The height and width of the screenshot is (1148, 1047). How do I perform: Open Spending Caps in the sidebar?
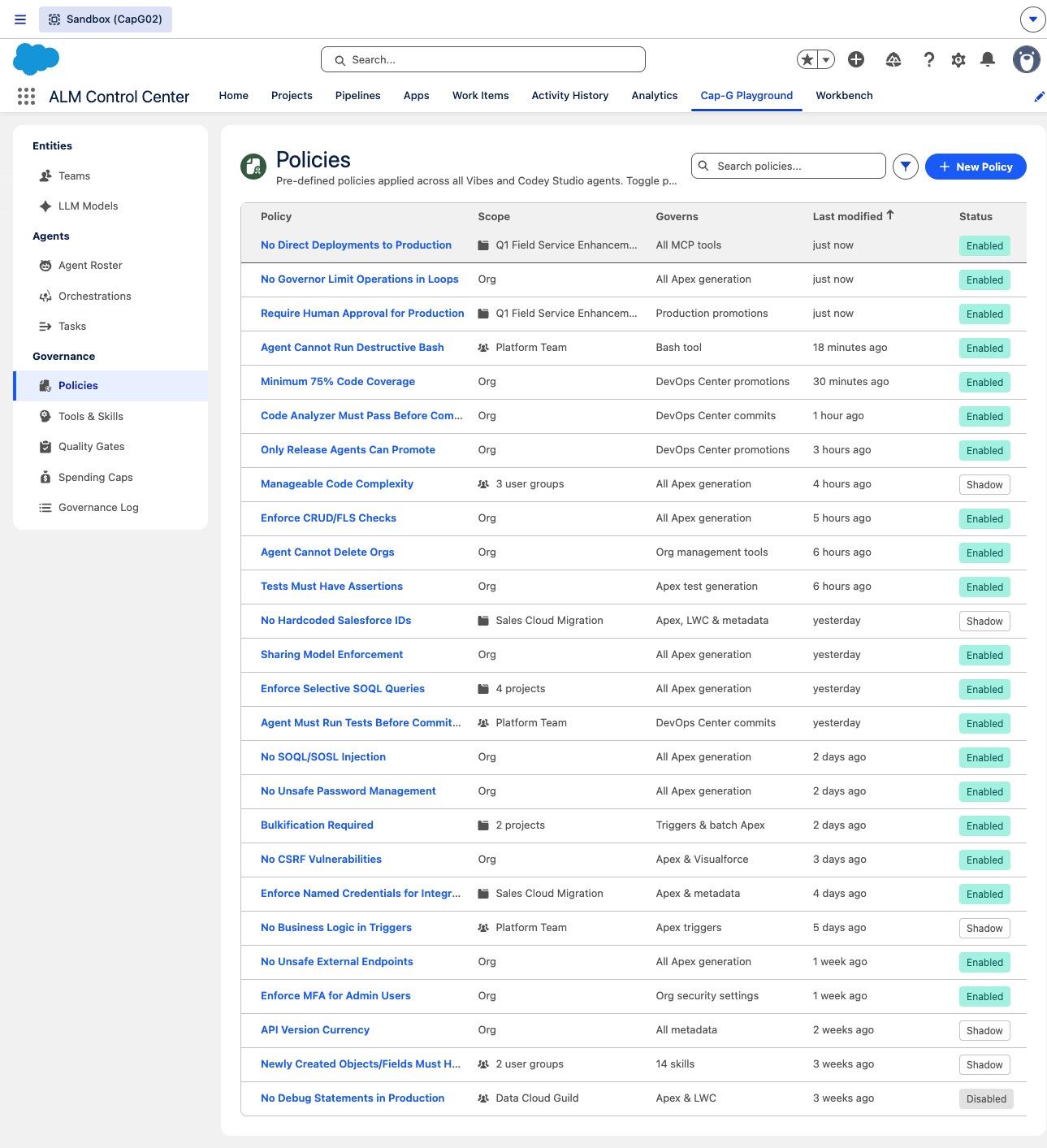click(x=110, y=478)
